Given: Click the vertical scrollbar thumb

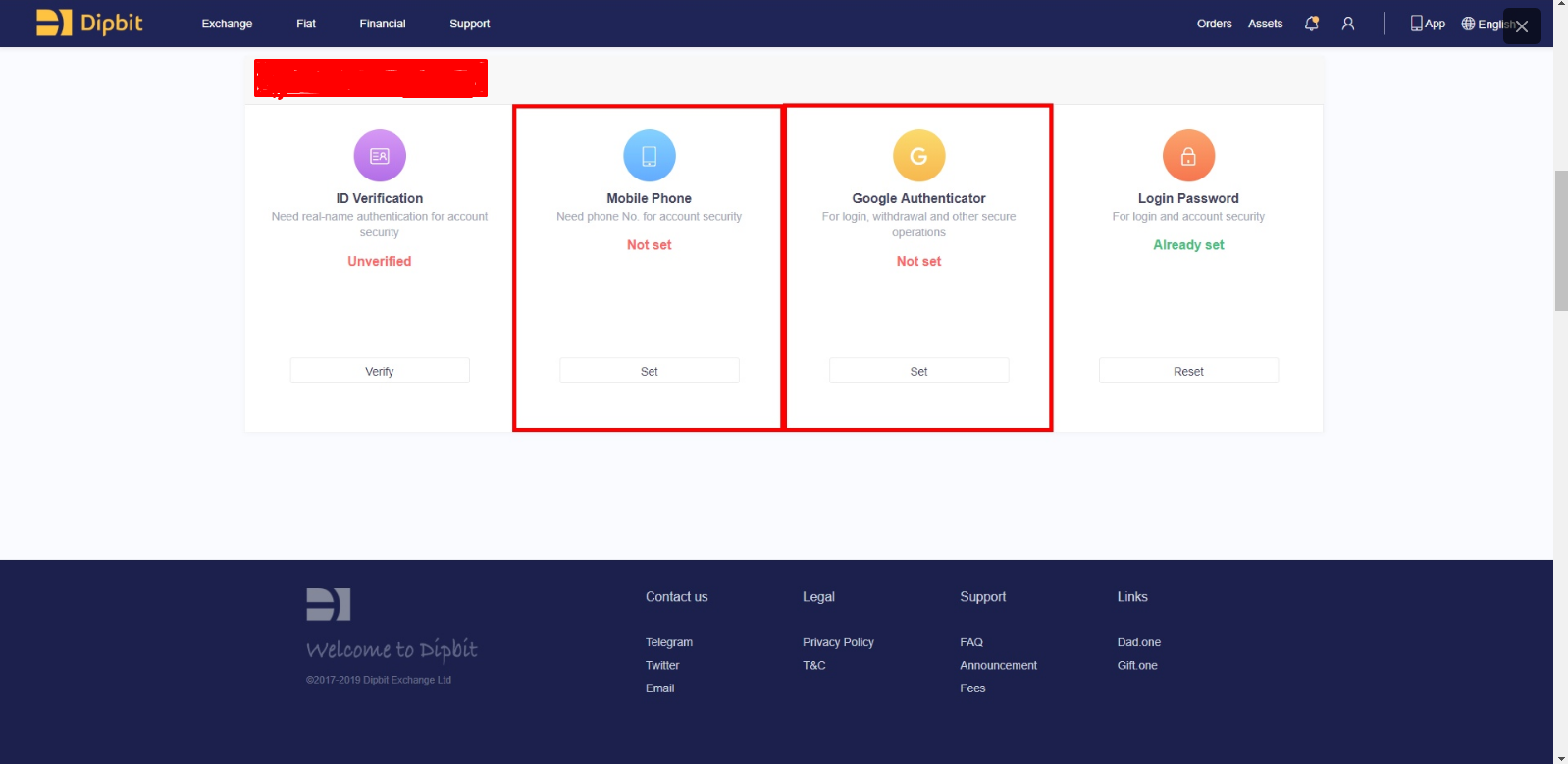Looking at the screenshot, I should click(x=1560, y=240).
